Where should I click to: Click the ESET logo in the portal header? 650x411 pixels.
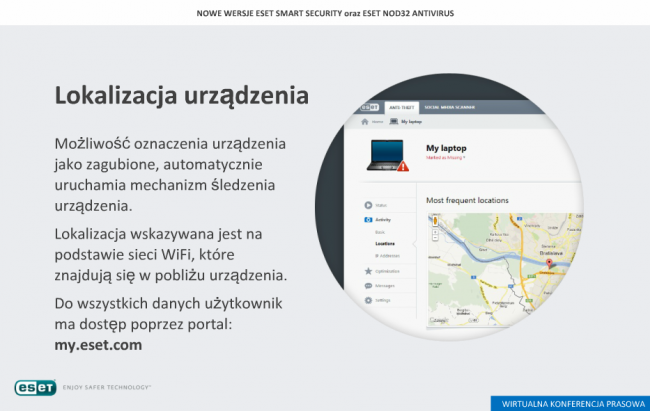click(x=369, y=107)
